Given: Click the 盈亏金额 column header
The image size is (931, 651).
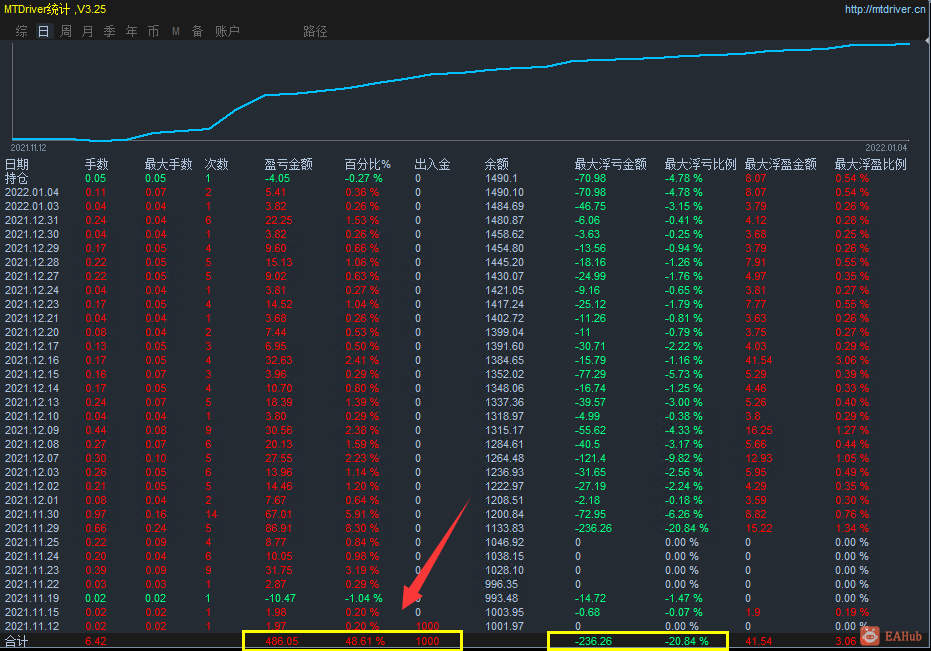Looking at the screenshot, I should click(x=289, y=165).
